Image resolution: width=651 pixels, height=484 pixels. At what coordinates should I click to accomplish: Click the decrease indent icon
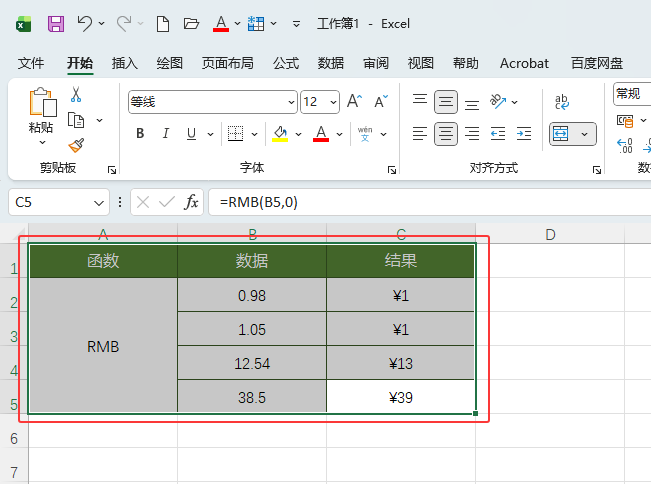click(498, 134)
